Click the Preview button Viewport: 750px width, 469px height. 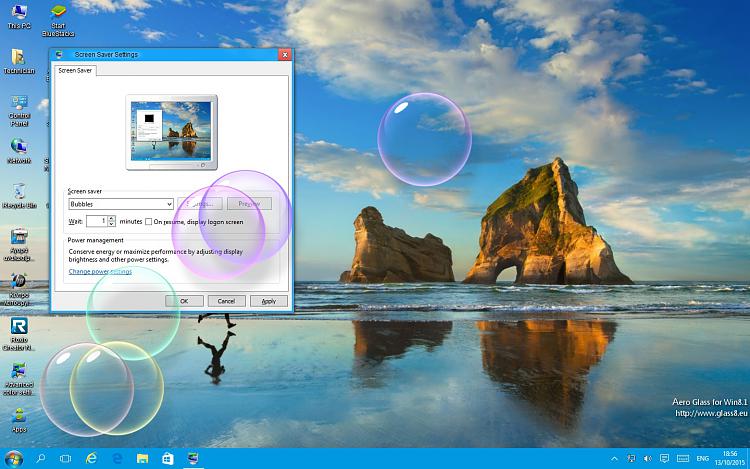pyautogui.click(x=249, y=204)
